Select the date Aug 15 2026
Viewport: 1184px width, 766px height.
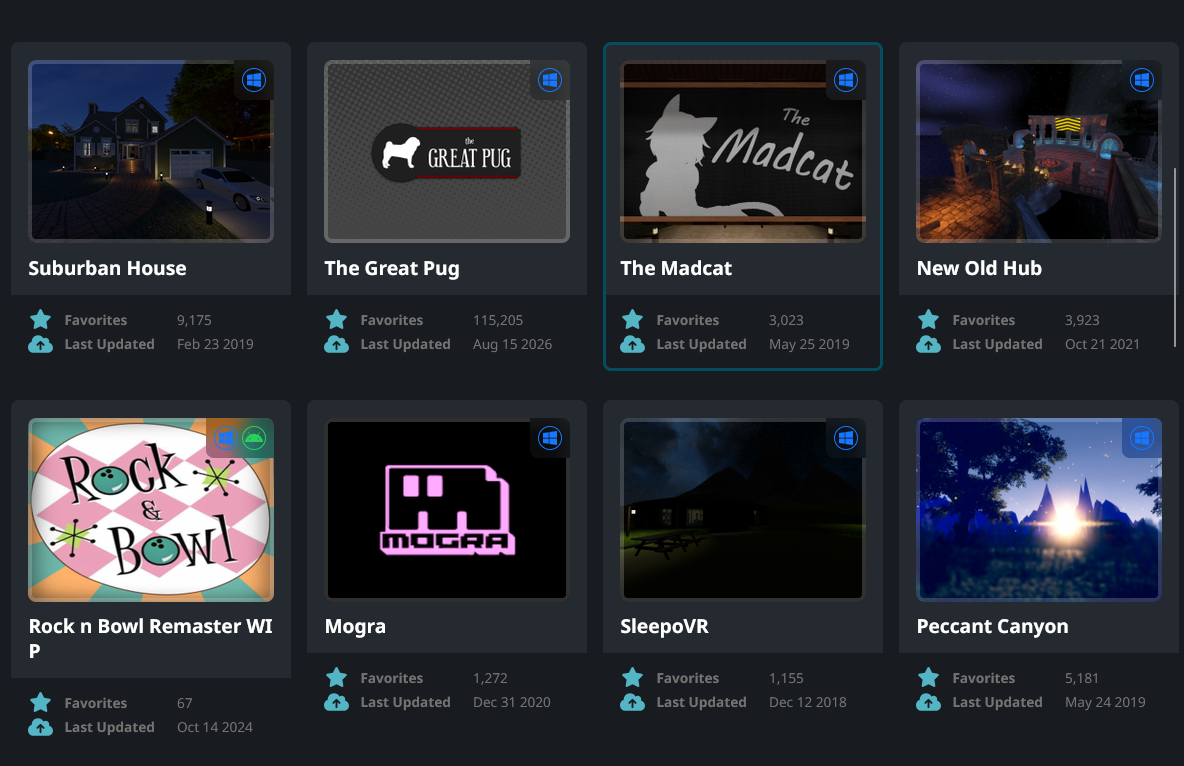point(513,344)
